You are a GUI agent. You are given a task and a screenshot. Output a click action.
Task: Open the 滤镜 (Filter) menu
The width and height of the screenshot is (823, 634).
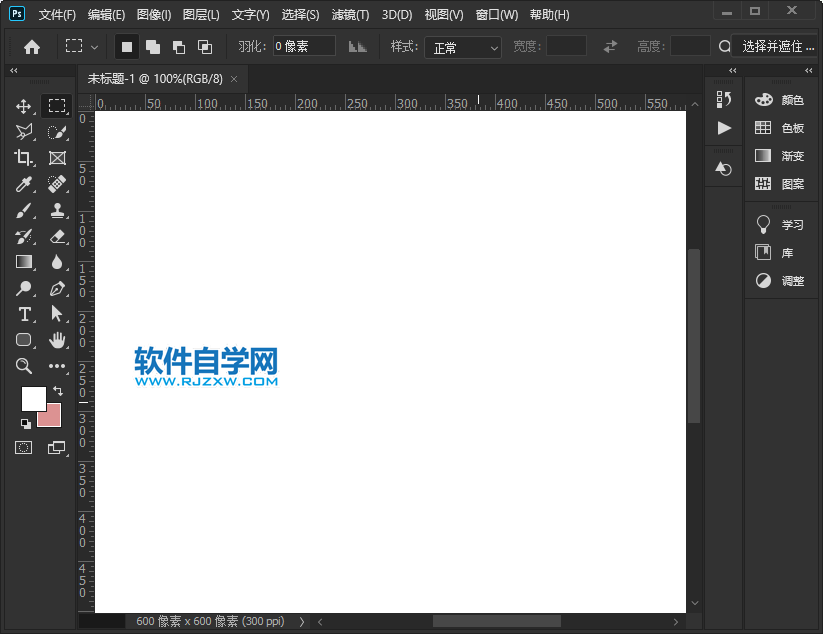tap(349, 14)
